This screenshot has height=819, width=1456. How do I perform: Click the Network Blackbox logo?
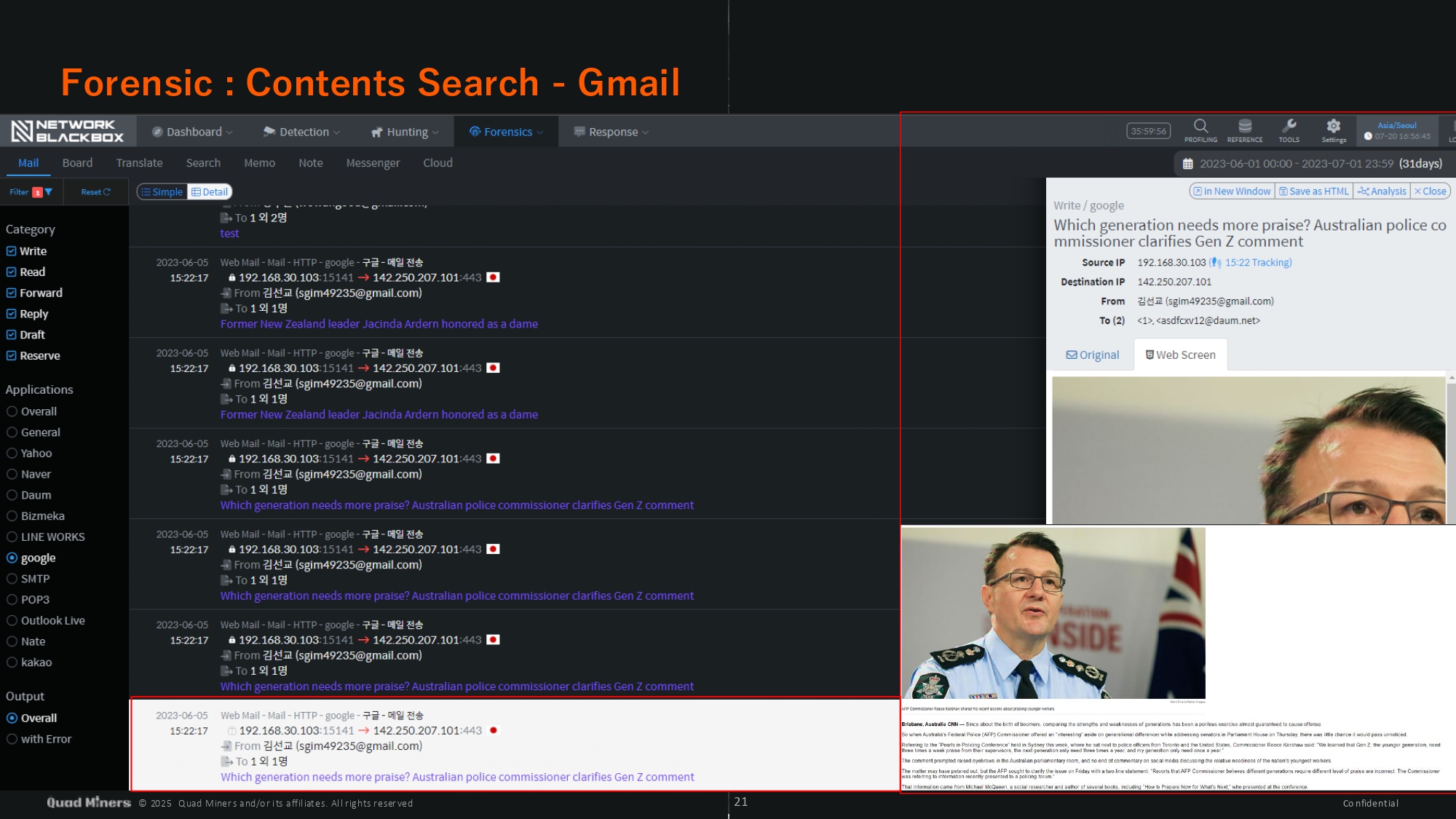[x=68, y=131]
